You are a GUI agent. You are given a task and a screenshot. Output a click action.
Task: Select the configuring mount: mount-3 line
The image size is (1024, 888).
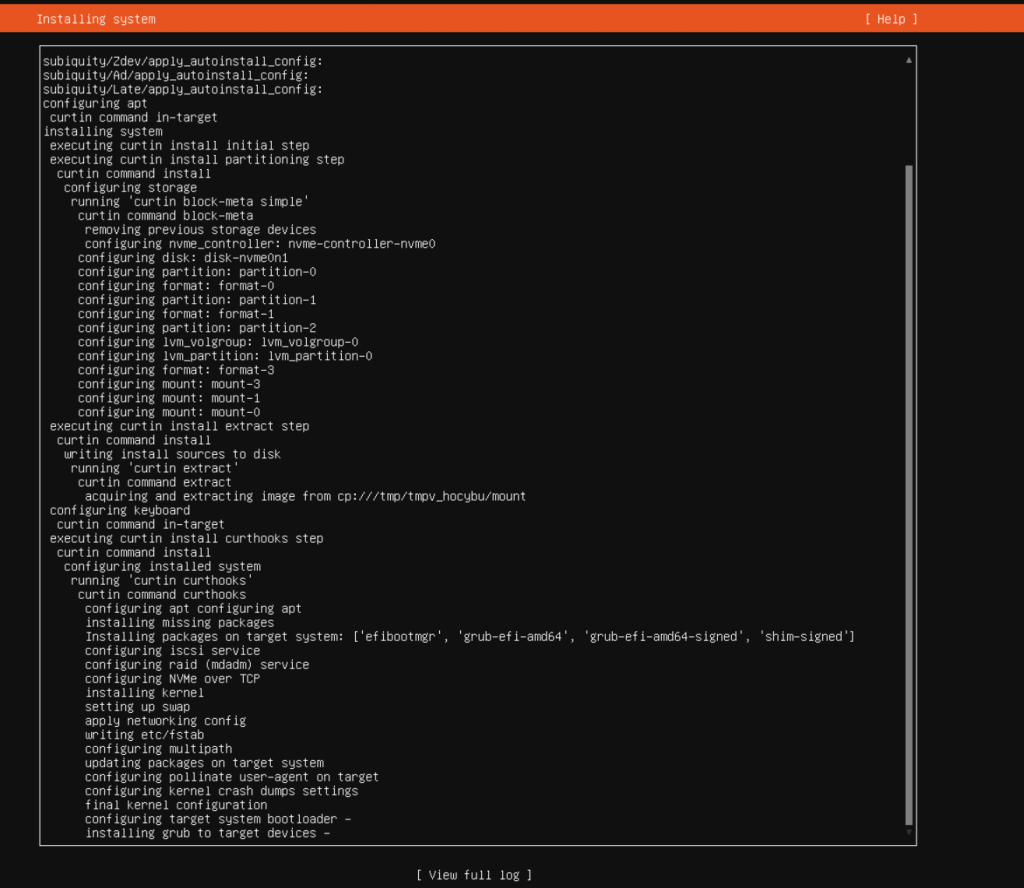[169, 383]
